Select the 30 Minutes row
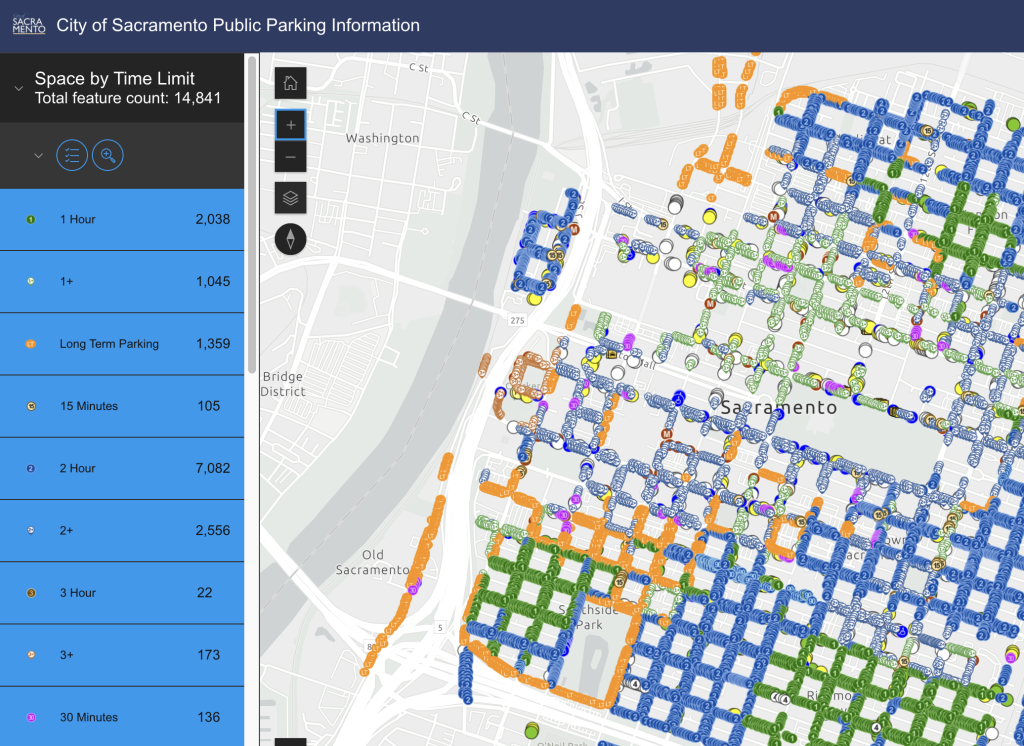This screenshot has width=1024, height=746. 122,717
